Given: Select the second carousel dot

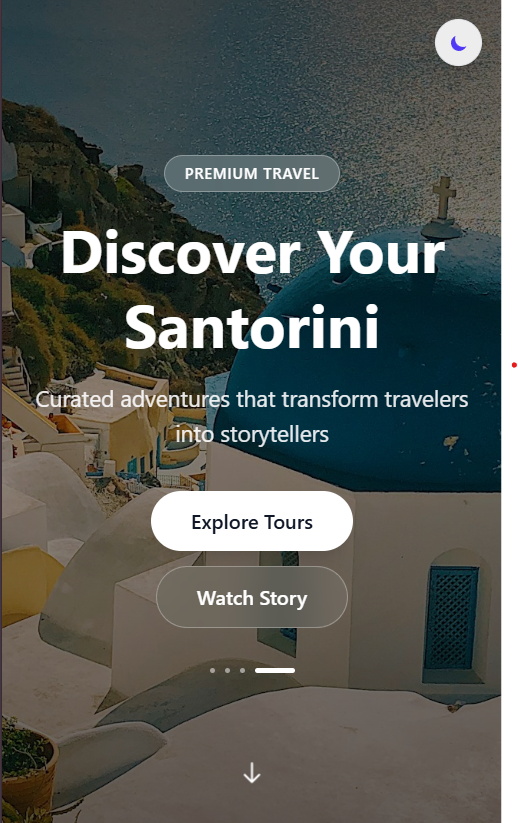Looking at the screenshot, I should coord(227,670).
